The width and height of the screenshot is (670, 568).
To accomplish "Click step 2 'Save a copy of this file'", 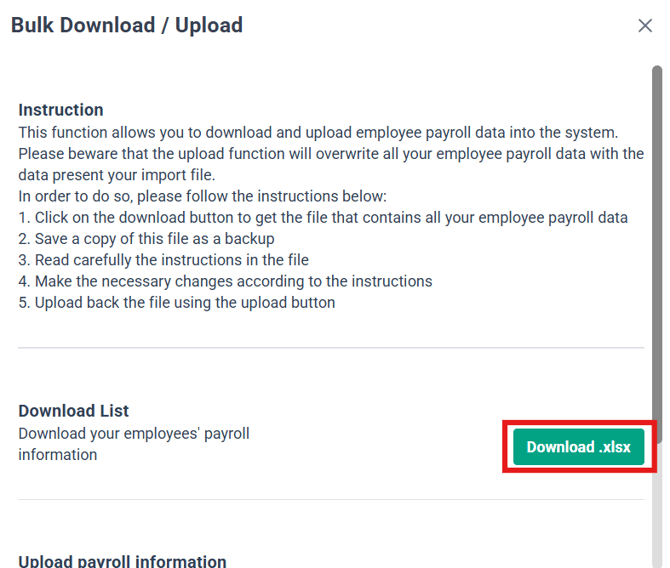I will tap(146, 239).
